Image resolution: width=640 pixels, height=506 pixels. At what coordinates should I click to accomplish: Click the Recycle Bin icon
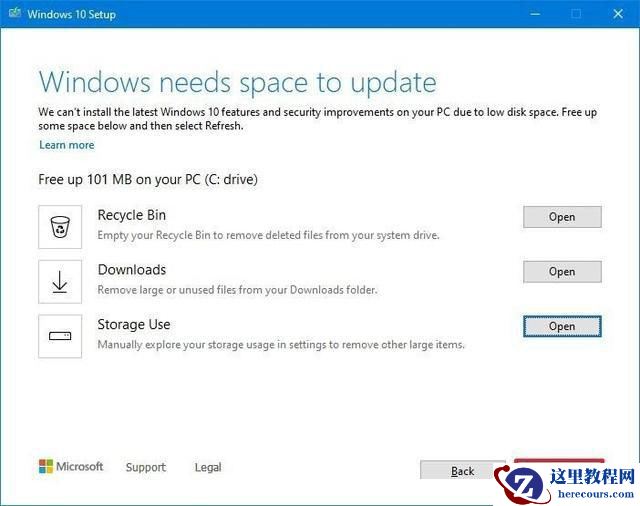tap(60, 227)
